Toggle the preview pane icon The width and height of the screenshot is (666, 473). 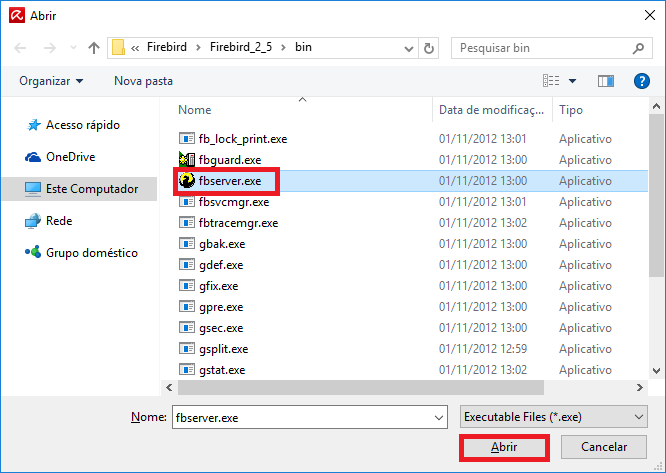click(605, 80)
